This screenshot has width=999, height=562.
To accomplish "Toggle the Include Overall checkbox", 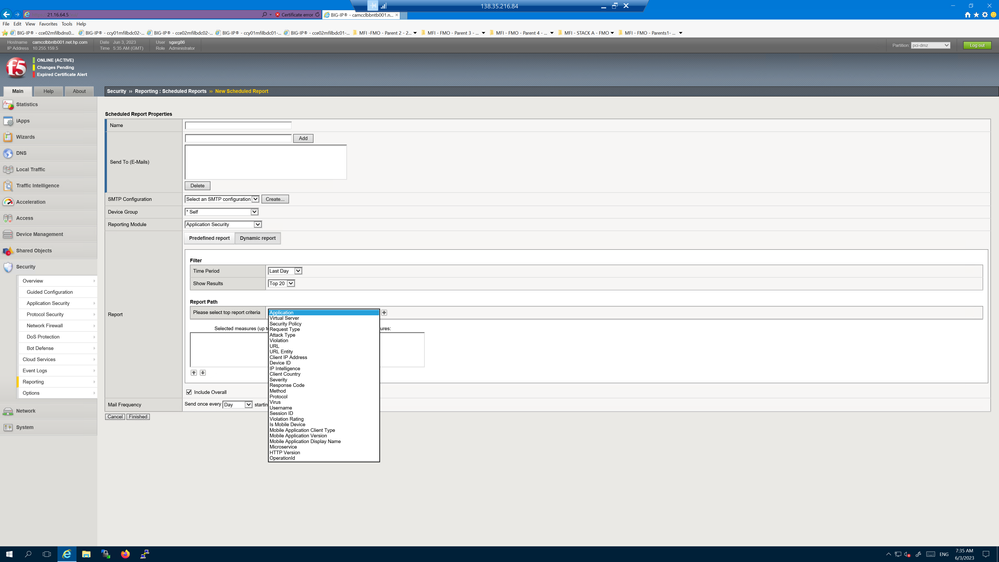I will click(x=189, y=392).
